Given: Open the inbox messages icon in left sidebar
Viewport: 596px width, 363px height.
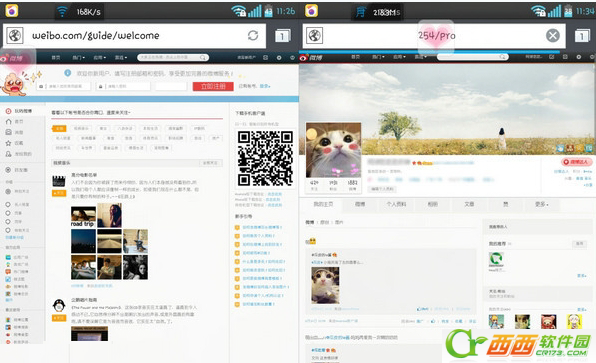Looking at the screenshot, I should coord(8,132).
